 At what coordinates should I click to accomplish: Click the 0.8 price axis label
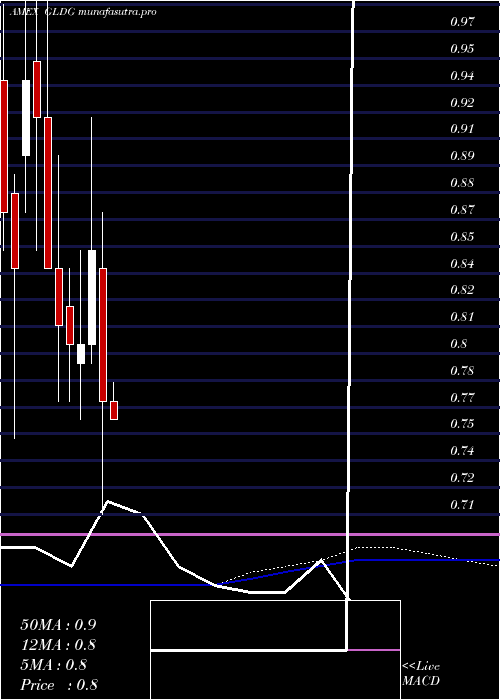tap(458, 344)
